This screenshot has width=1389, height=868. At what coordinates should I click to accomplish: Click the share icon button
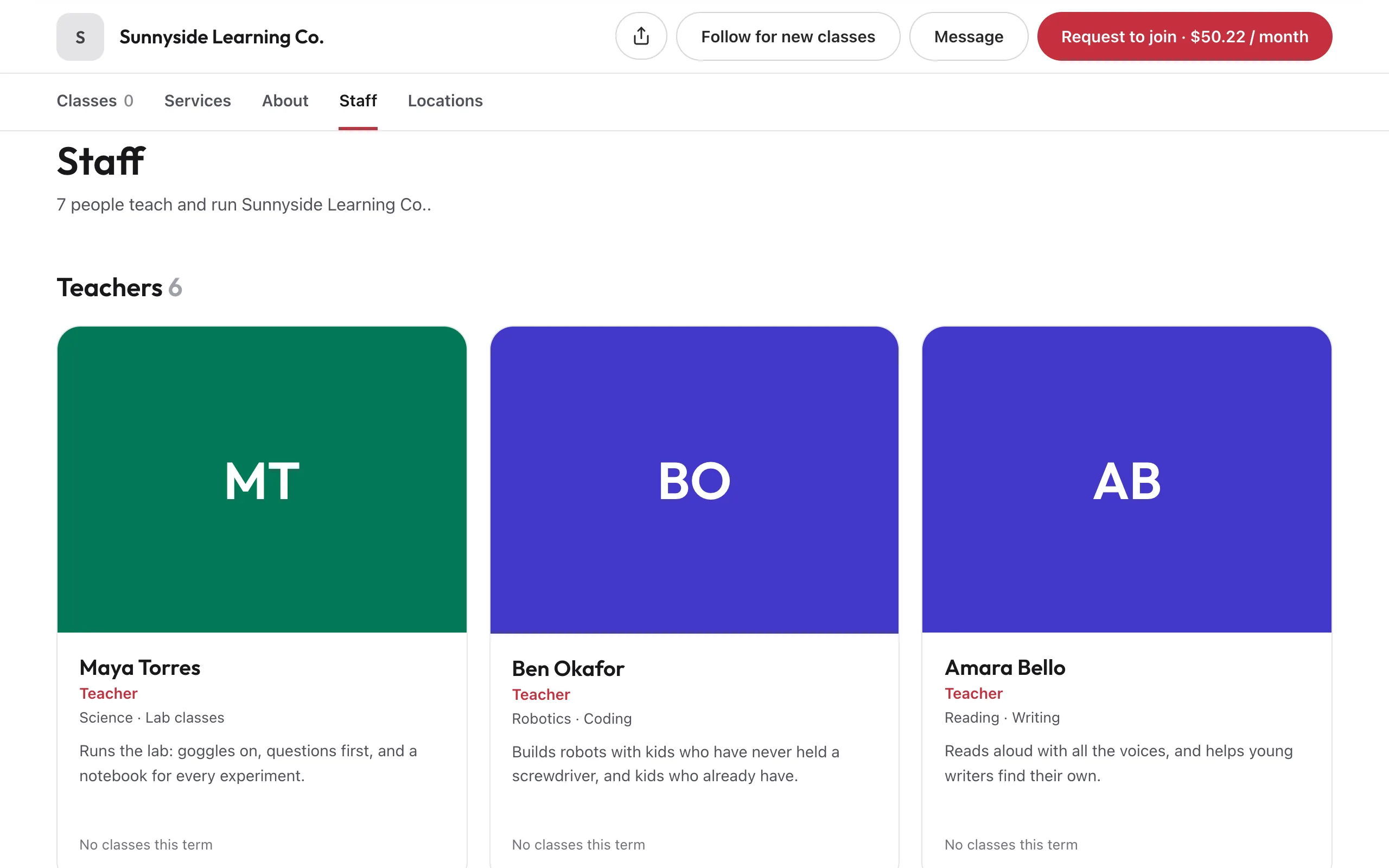641,36
